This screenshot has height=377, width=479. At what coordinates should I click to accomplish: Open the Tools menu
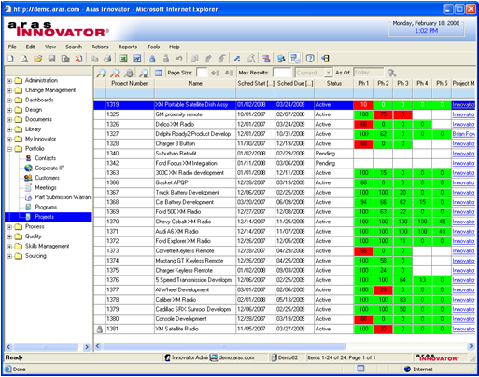point(154,47)
